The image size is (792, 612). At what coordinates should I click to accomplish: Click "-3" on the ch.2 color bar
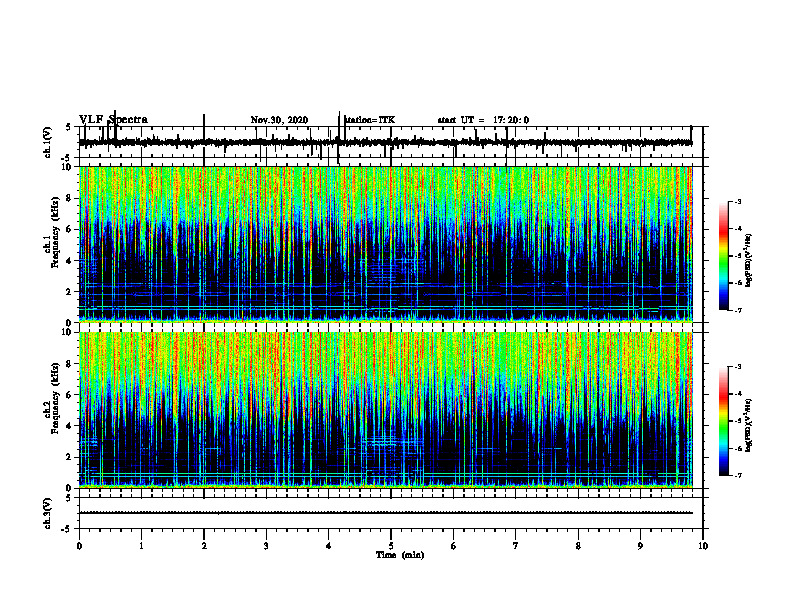(737, 367)
